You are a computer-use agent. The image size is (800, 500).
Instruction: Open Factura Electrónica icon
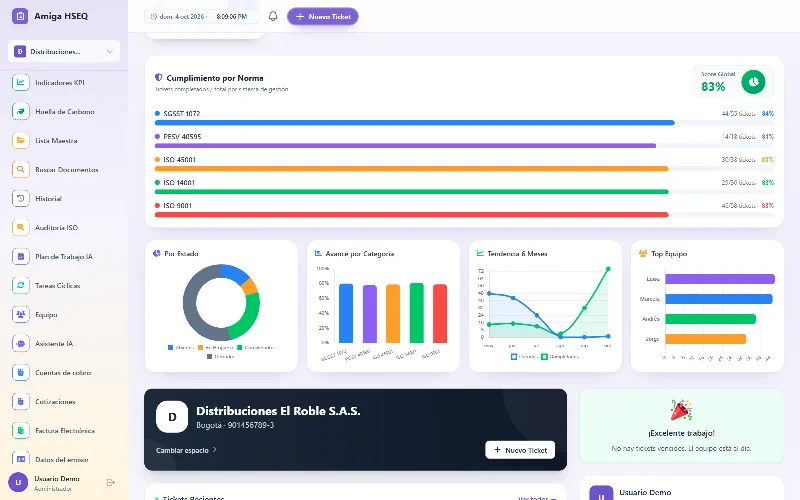tap(20, 431)
